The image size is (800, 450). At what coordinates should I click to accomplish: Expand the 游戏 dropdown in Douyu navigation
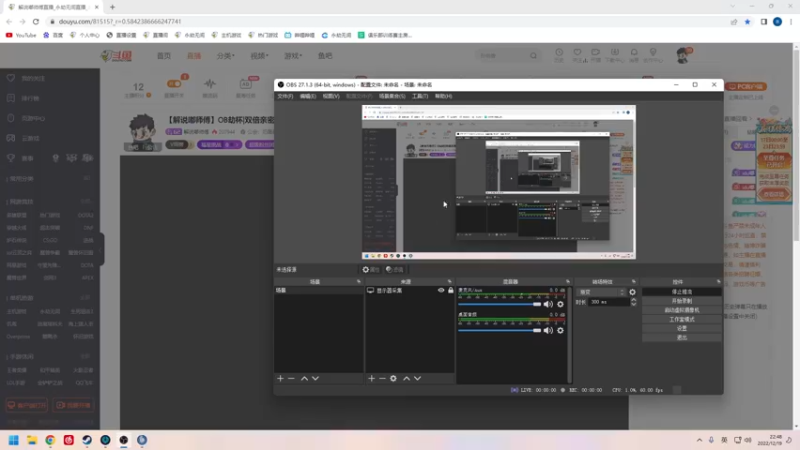293,56
